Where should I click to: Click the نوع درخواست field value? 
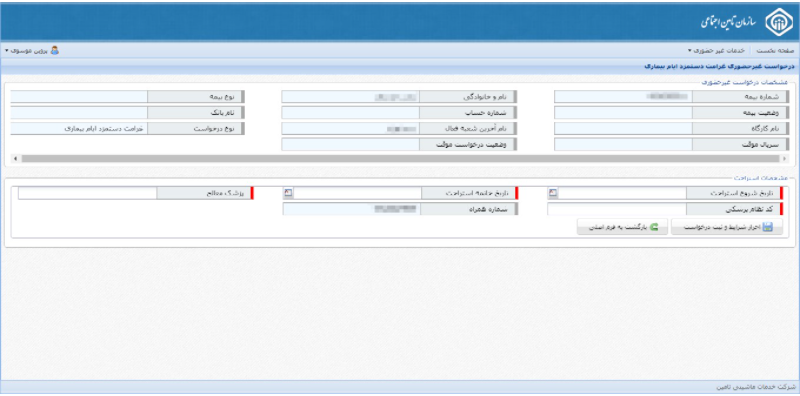(x=79, y=128)
